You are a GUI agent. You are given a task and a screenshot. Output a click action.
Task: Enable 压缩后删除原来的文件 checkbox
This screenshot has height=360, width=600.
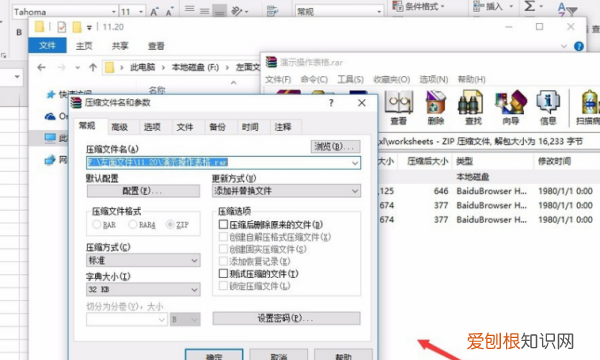click(x=223, y=224)
